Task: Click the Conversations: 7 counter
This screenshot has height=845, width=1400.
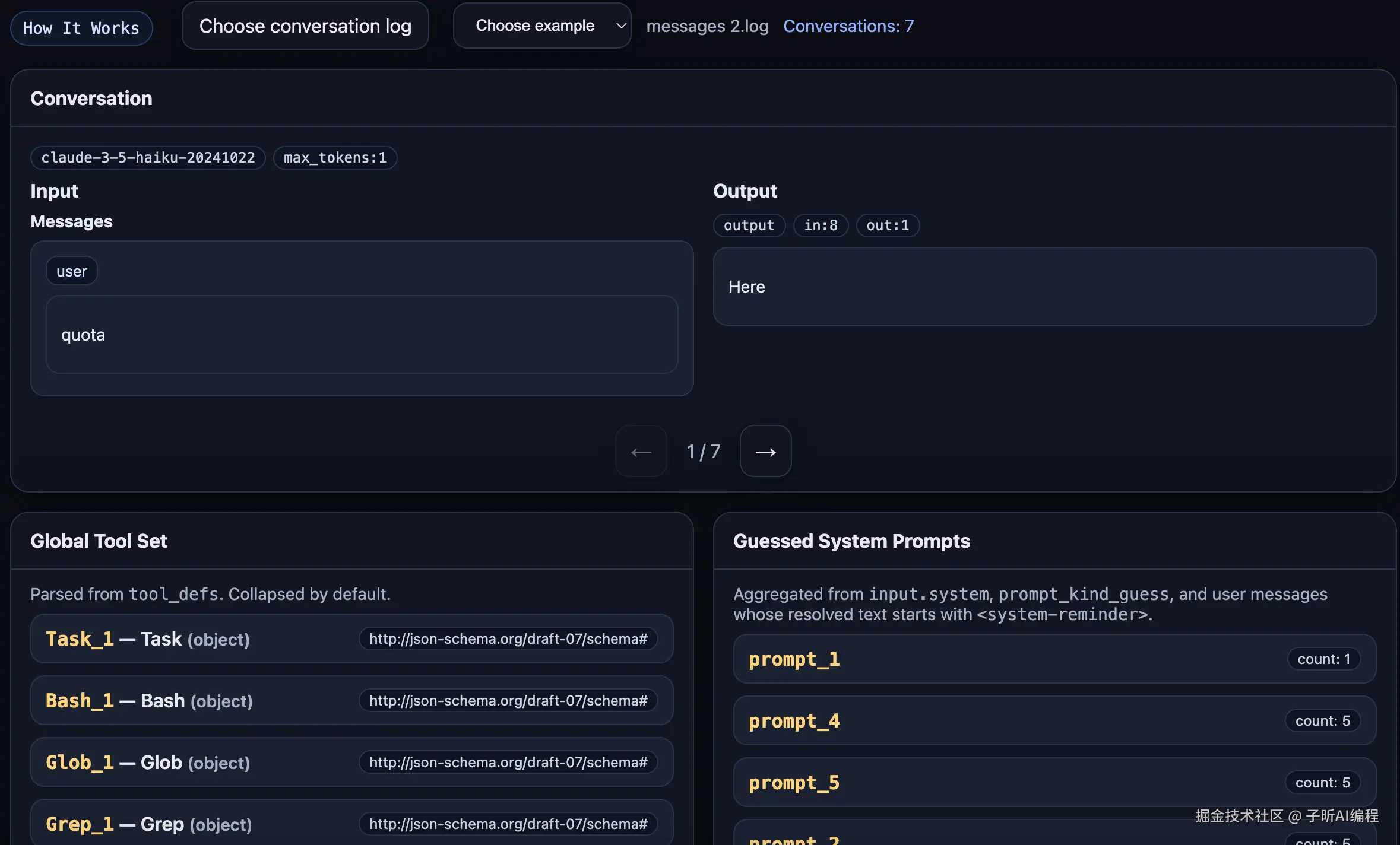Action: (x=848, y=26)
